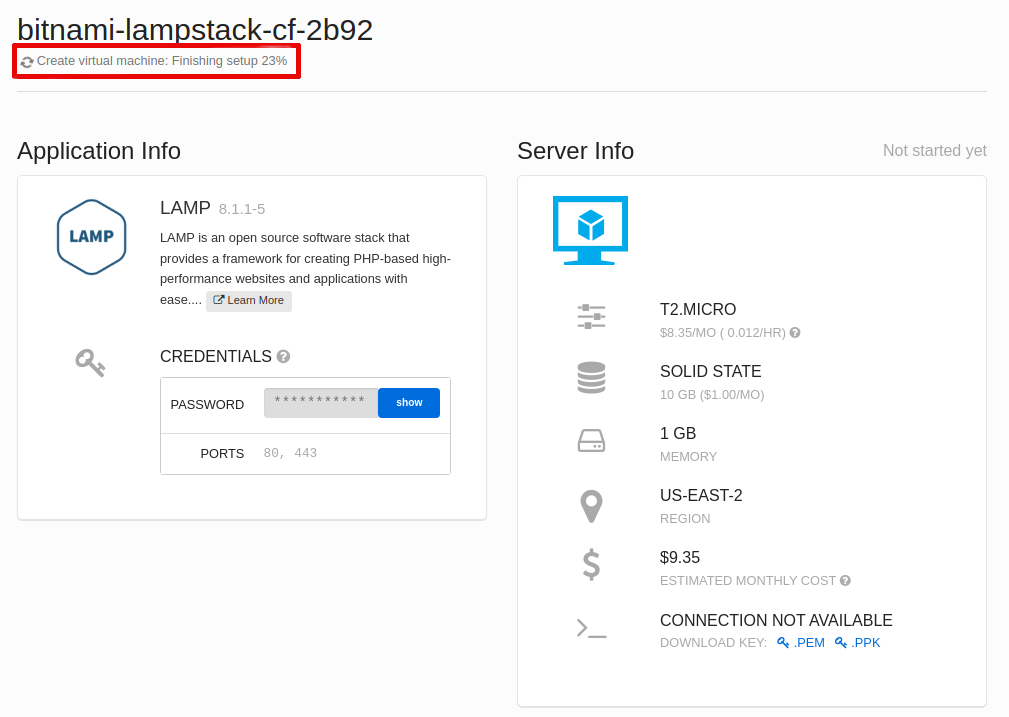Screen dimensions: 1009x717
Task: Open the estimated monthly cost help icon
Action: (x=846, y=581)
